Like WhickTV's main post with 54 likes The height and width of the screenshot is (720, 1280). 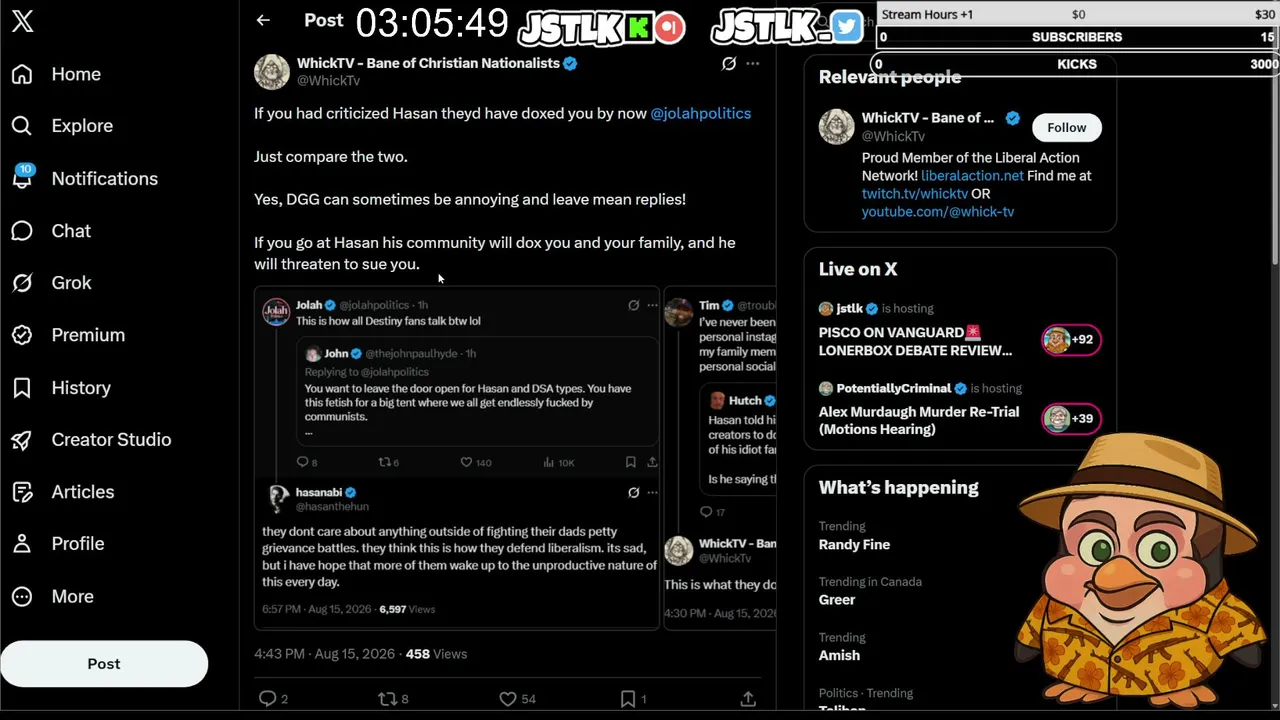tap(508, 699)
